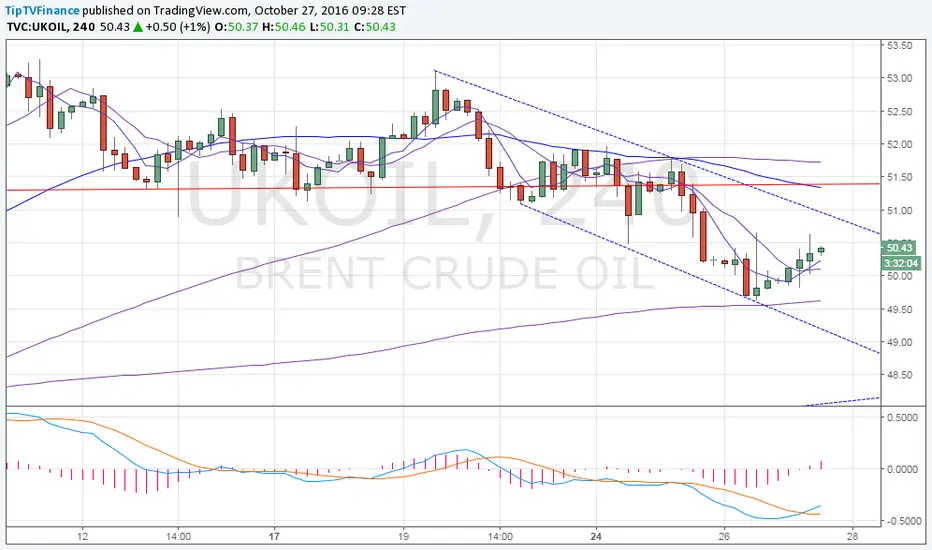Click the 26 date axis label

723,536
